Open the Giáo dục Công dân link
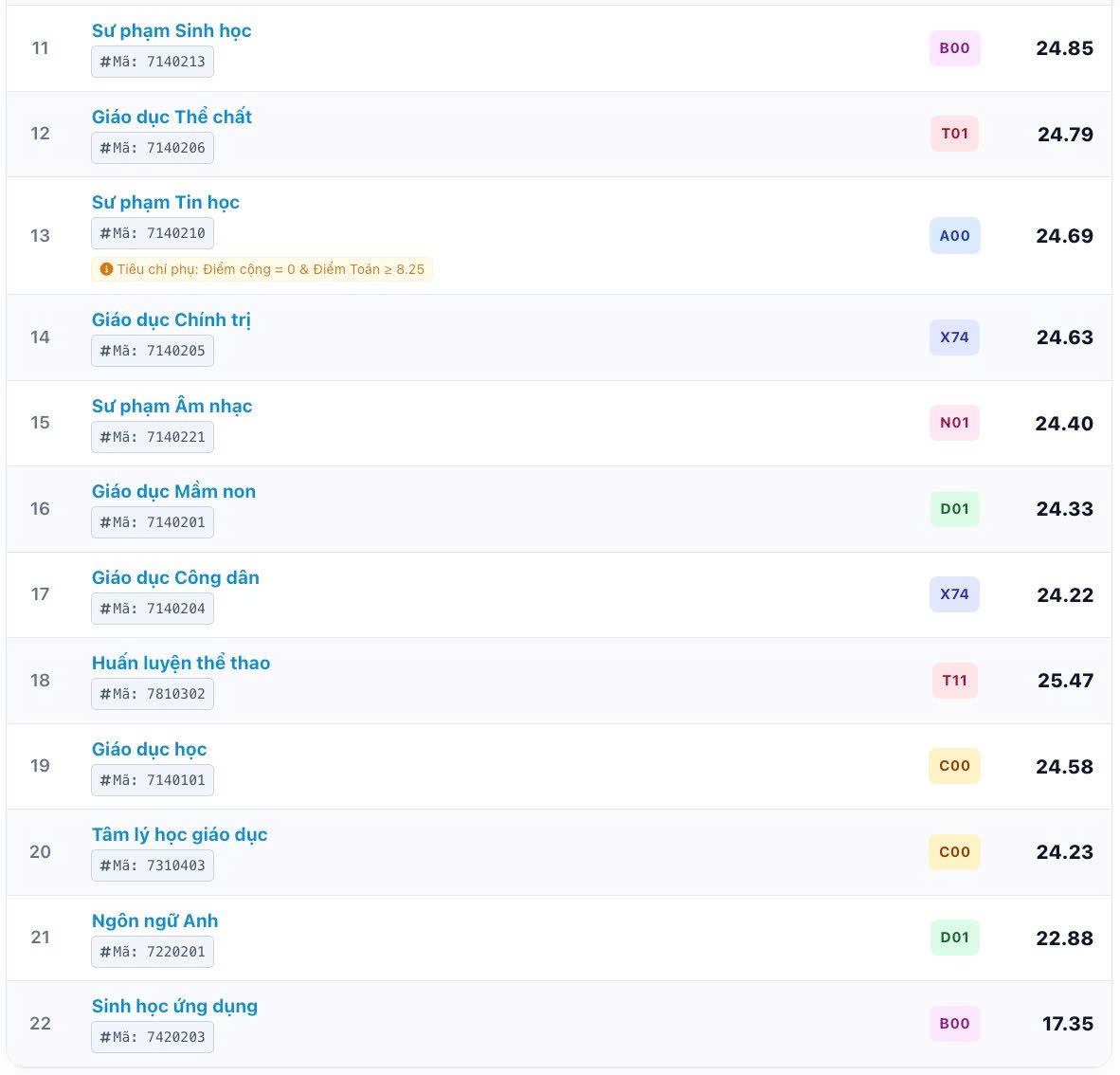This screenshot has height=1075, width=1120. [x=175, y=577]
